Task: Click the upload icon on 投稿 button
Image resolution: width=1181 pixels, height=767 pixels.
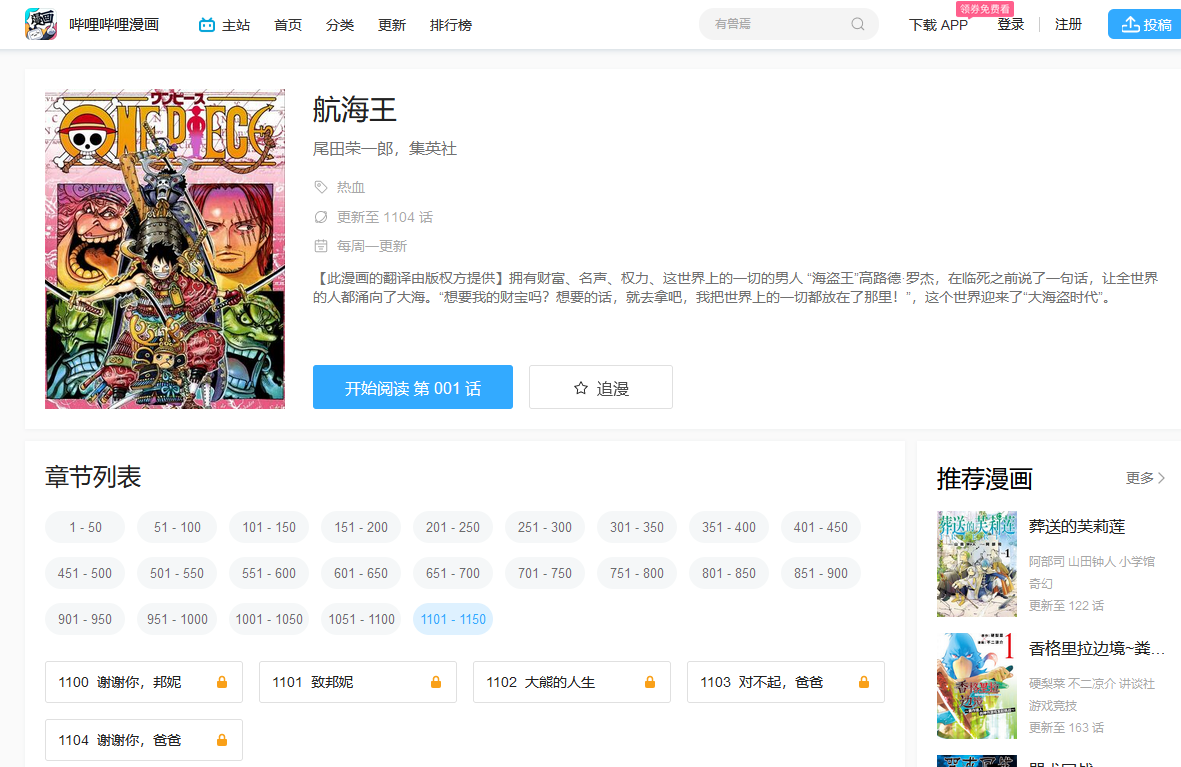Action: coord(1130,25)
